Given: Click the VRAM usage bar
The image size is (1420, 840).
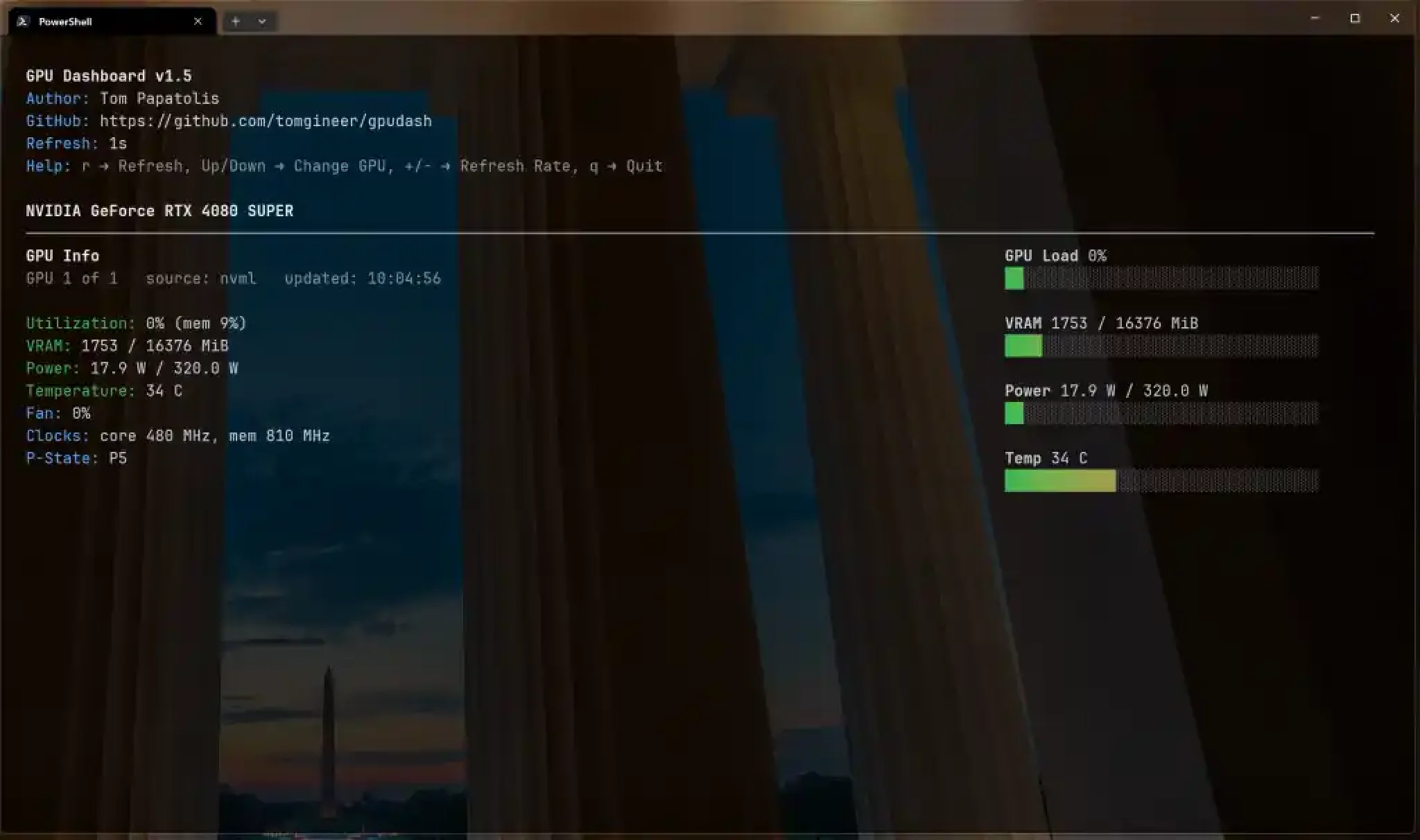Looking at the screenshot, I should (1161, 346).
